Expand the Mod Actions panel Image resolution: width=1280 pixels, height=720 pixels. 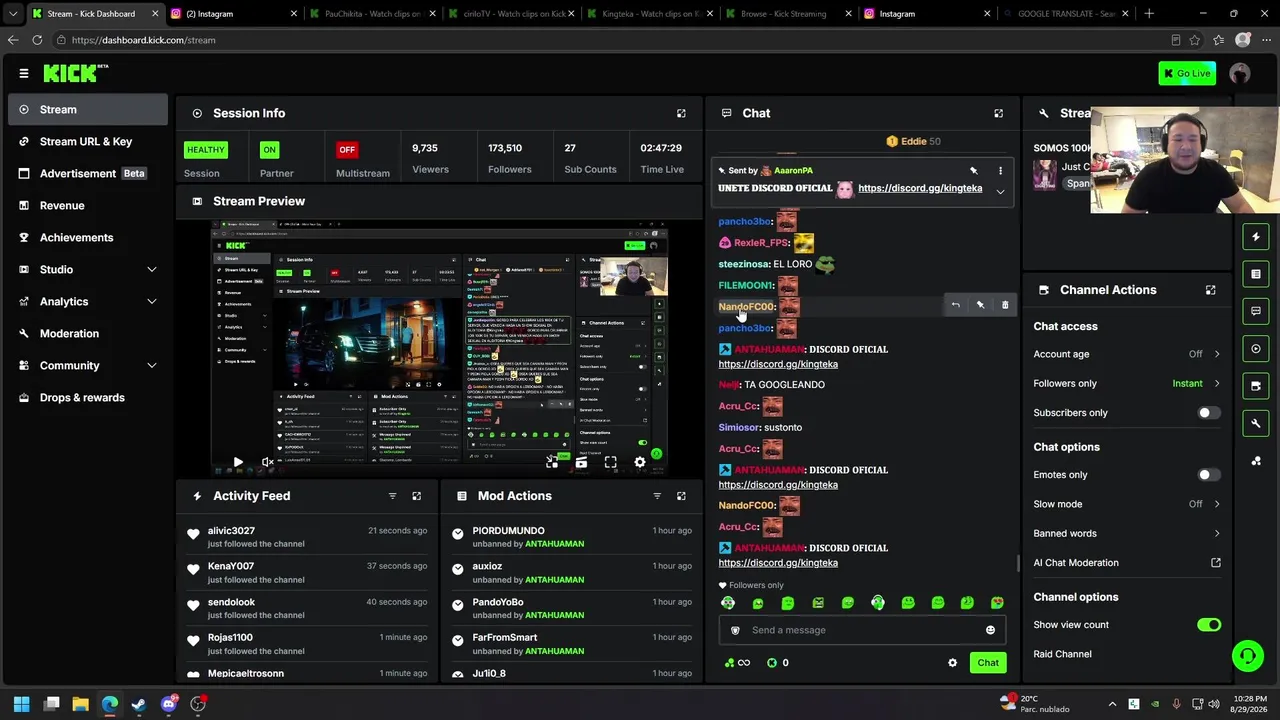click(681, 496)
